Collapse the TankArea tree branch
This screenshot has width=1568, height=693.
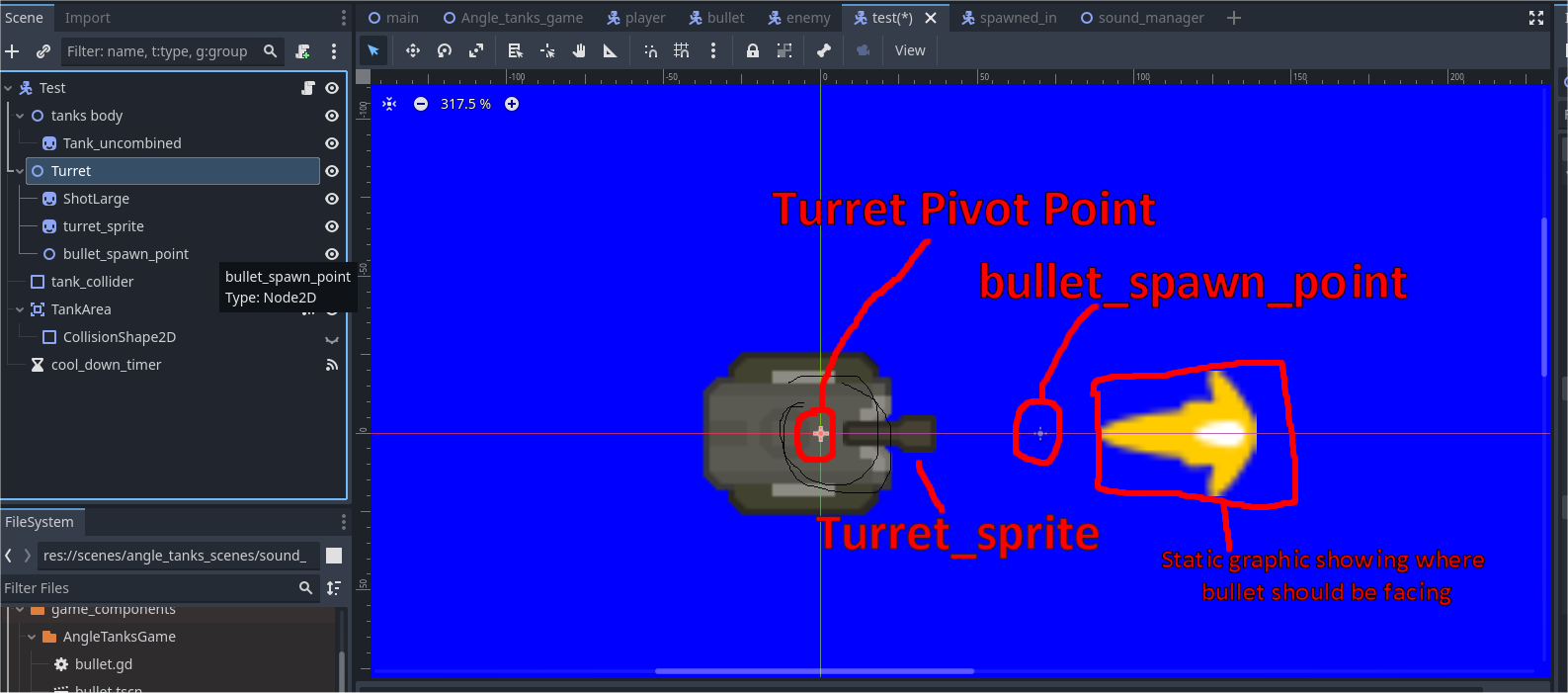tap(20, 309)
